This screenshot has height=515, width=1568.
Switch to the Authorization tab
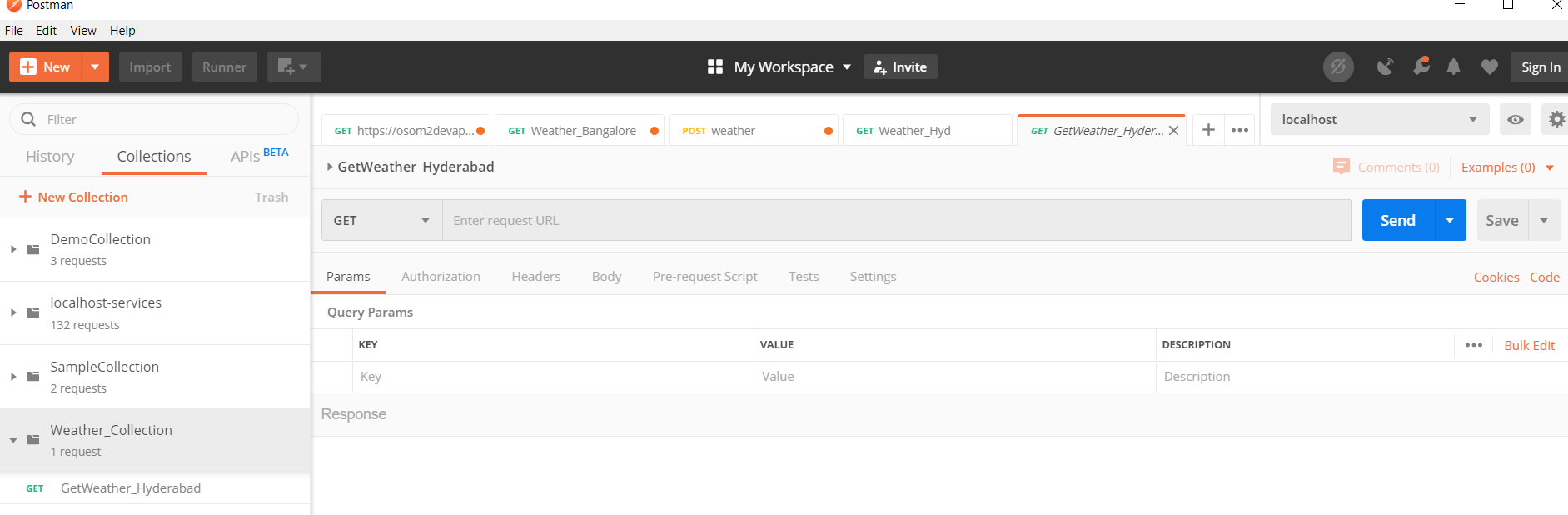[441, 276]
